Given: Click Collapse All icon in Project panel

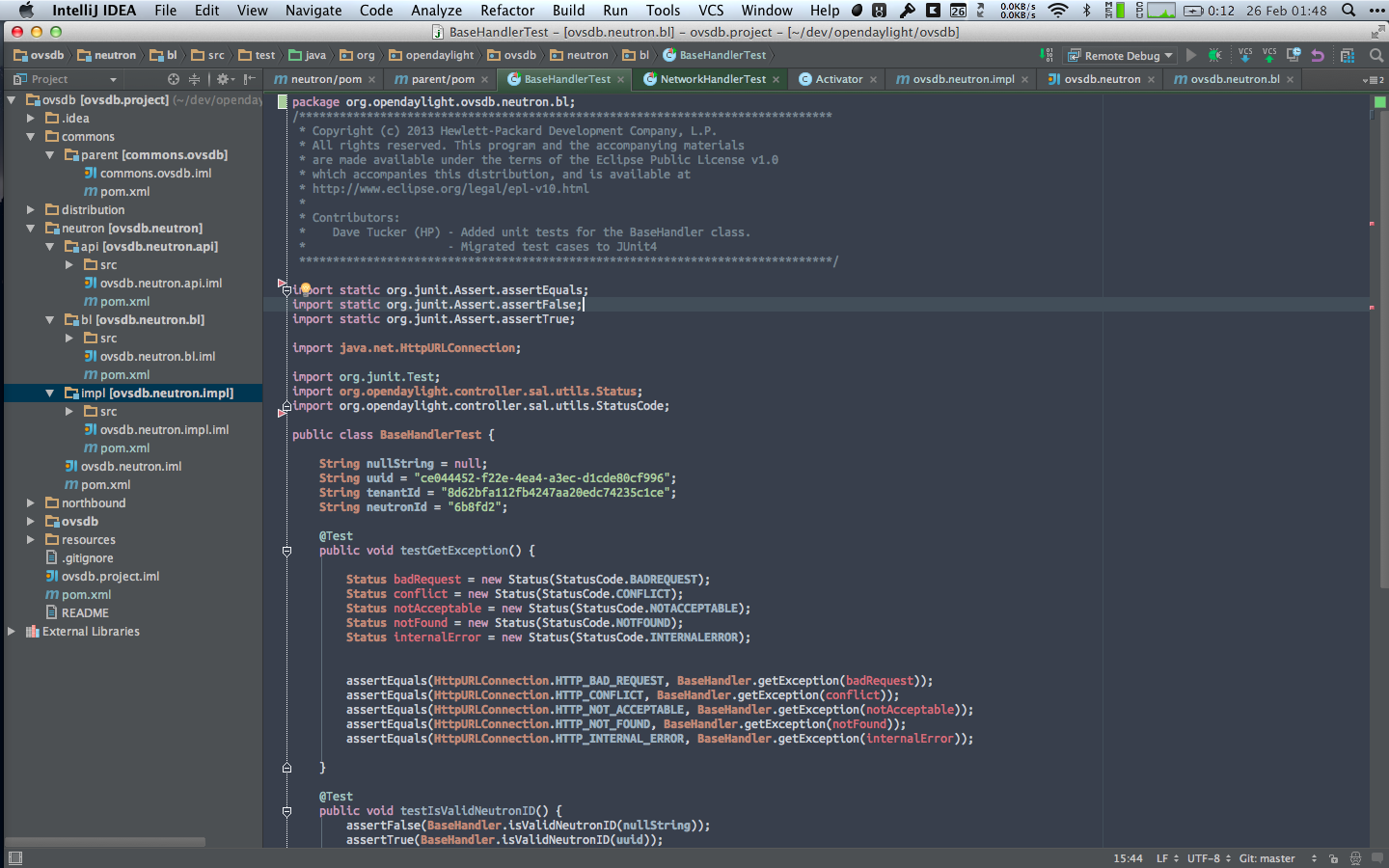Looking at the screenshot, I should pyautogui.click(x=194, y=79).
